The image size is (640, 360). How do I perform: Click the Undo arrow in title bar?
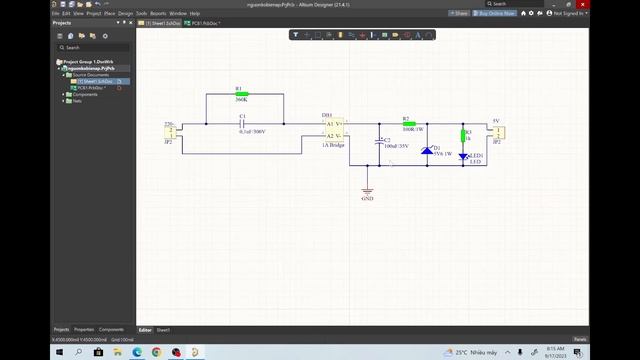tap(98, 4)
